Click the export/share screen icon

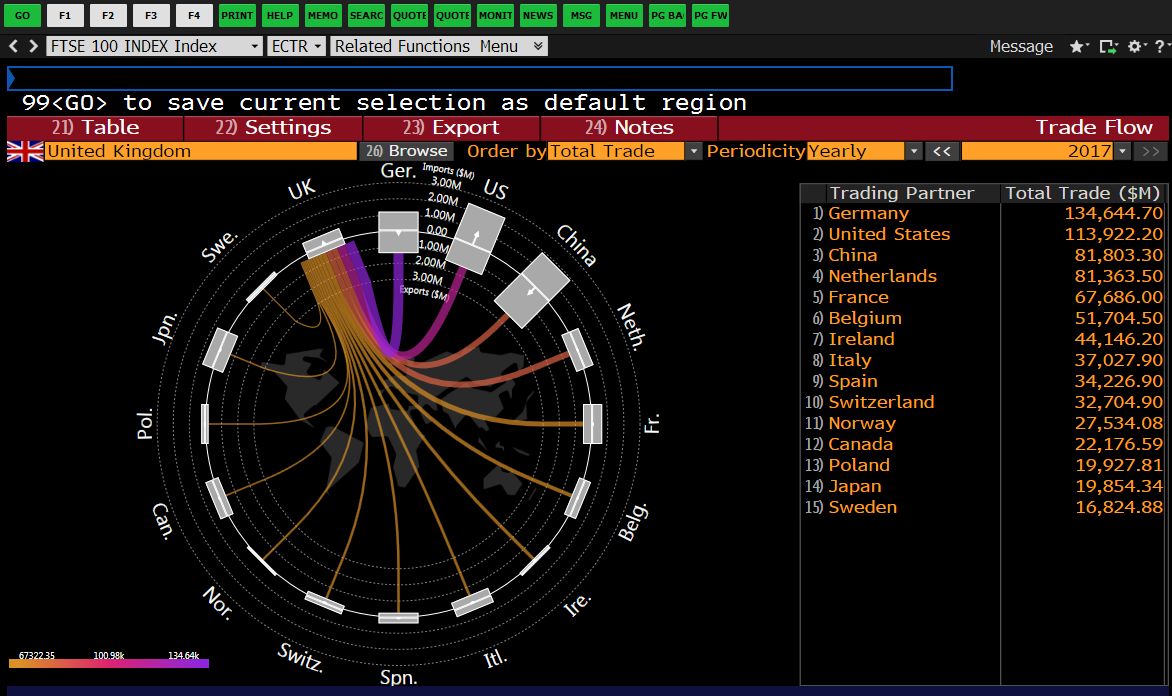point(1107,46)
